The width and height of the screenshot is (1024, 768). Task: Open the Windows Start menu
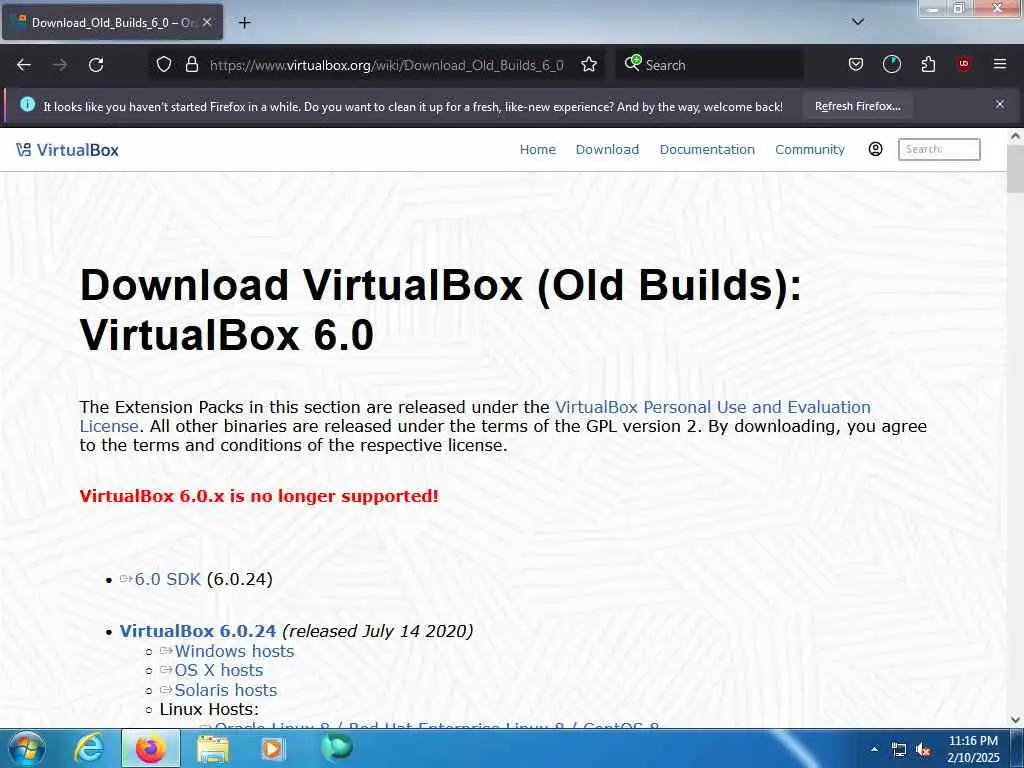(x=26, y=748)
